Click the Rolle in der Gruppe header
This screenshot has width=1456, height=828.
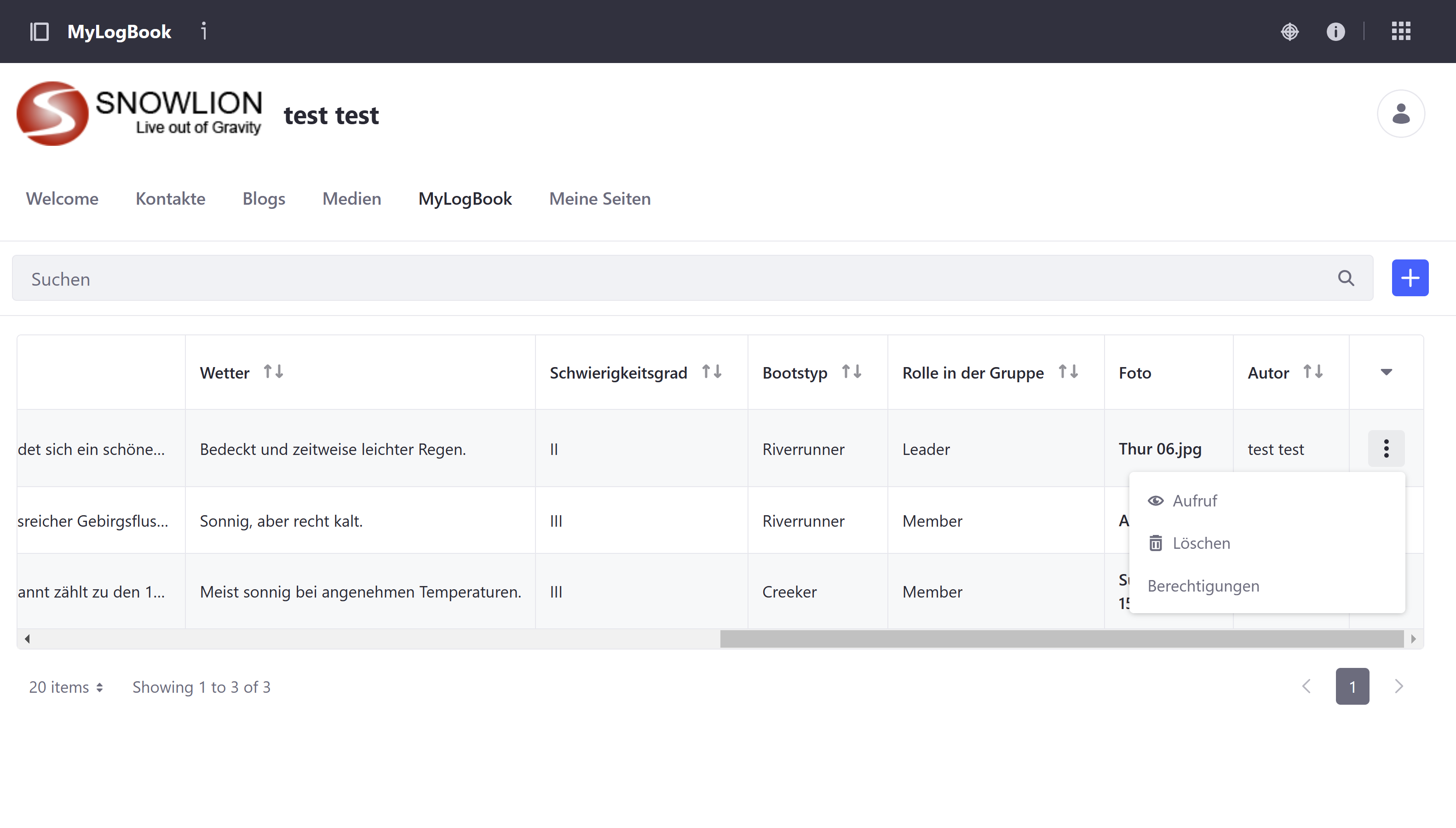pos(973,373)
